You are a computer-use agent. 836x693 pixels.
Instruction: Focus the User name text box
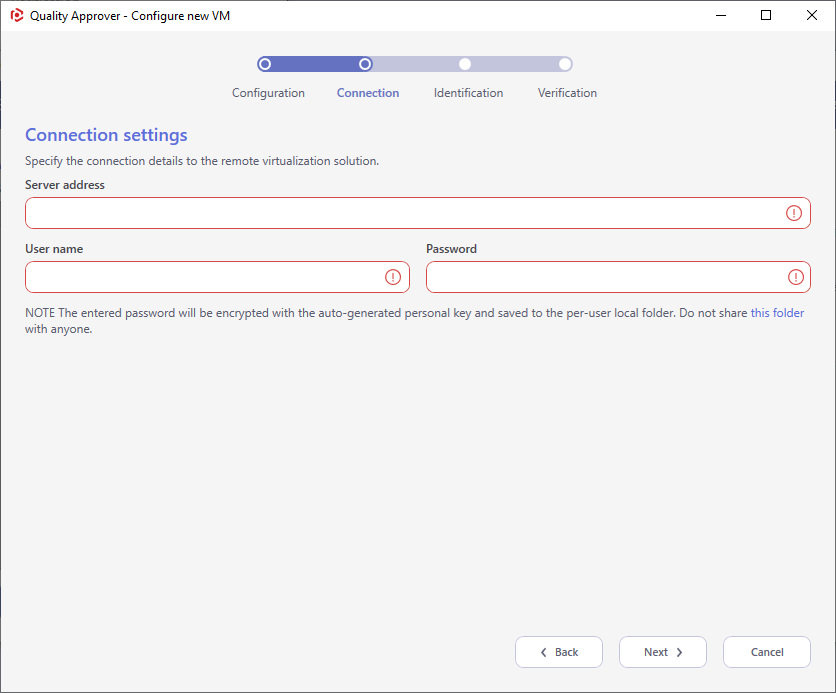point(217,277)
